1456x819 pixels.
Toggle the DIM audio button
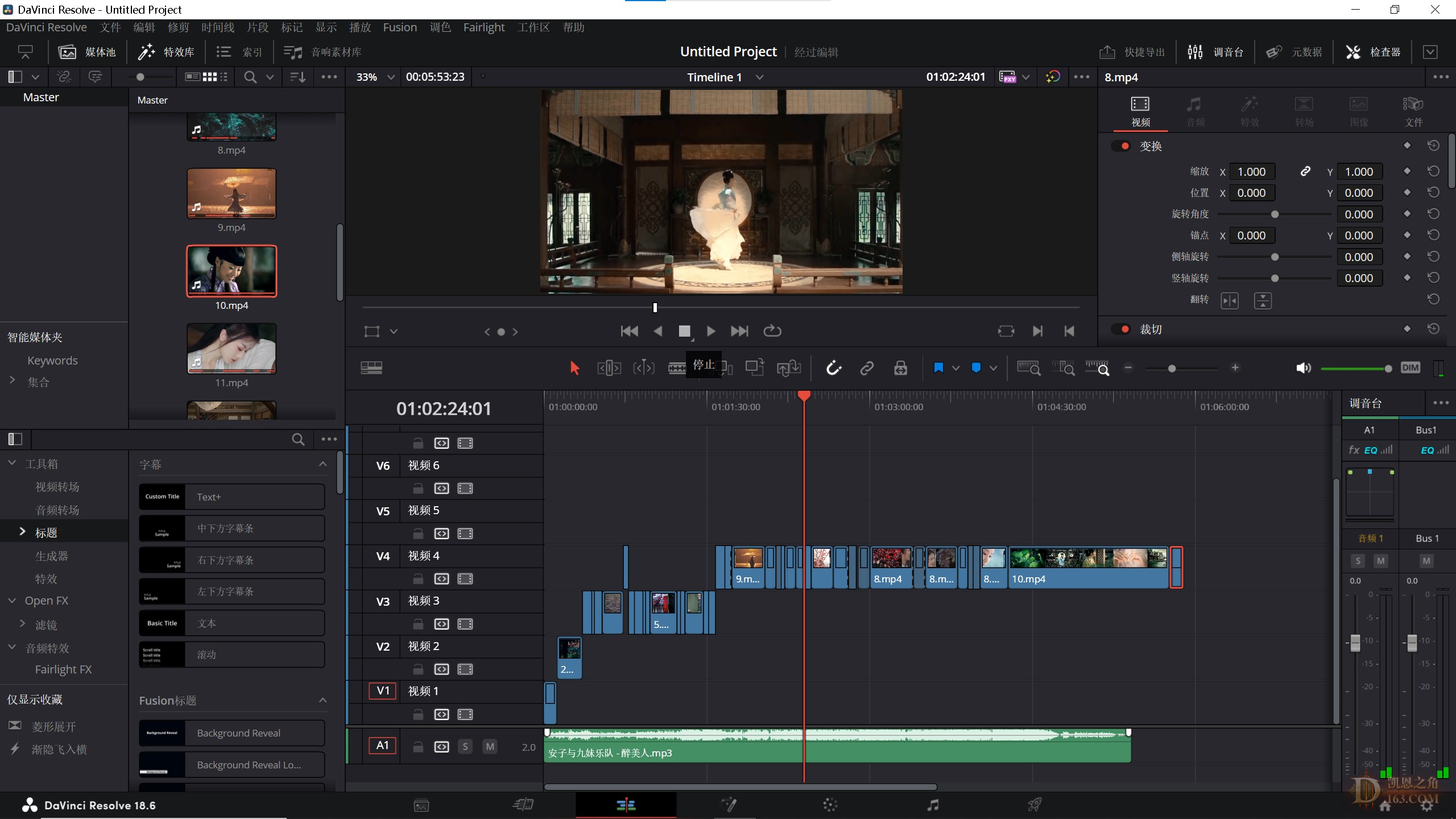1410,368
